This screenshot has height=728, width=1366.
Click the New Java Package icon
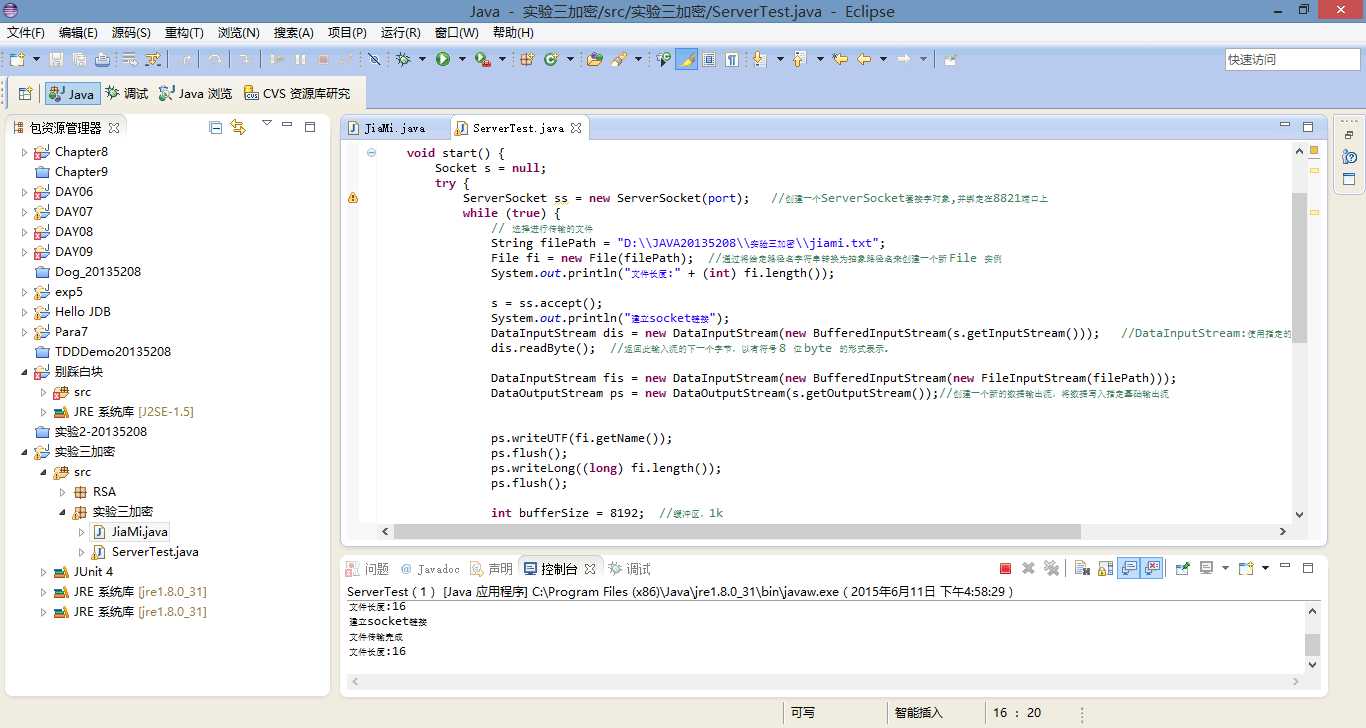pyautogui.click(x=527, y=60)
